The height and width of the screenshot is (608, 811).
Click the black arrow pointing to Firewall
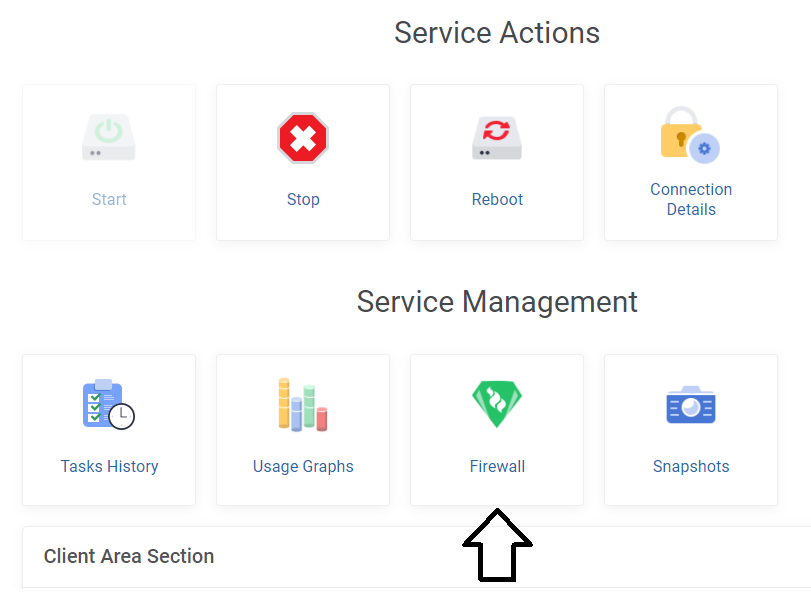coord(497,545)
